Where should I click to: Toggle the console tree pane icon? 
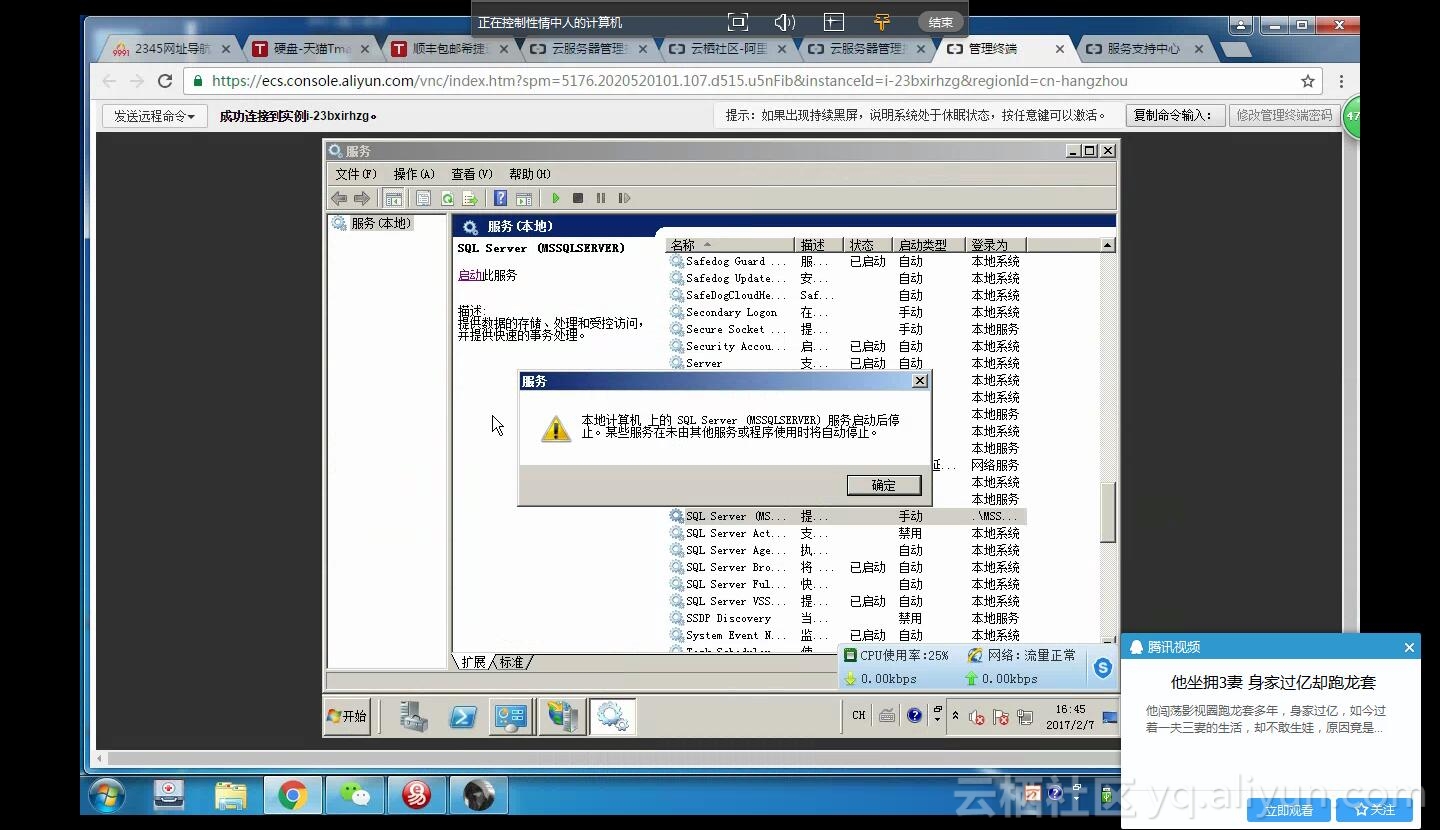tap(393, 198)
